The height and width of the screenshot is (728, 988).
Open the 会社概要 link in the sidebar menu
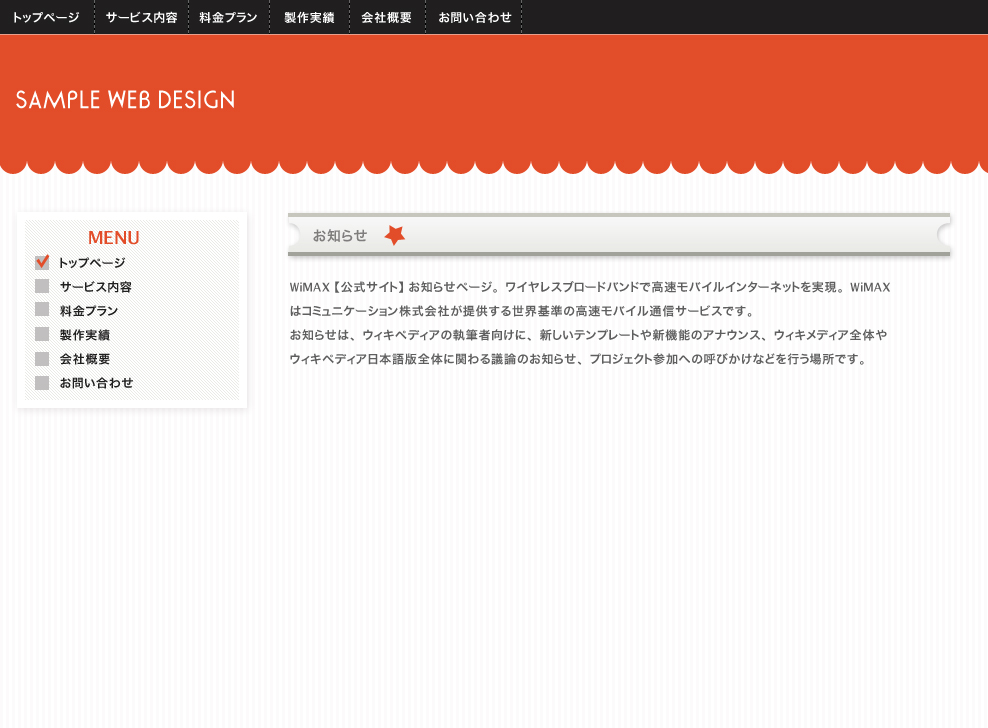point(85,359)
